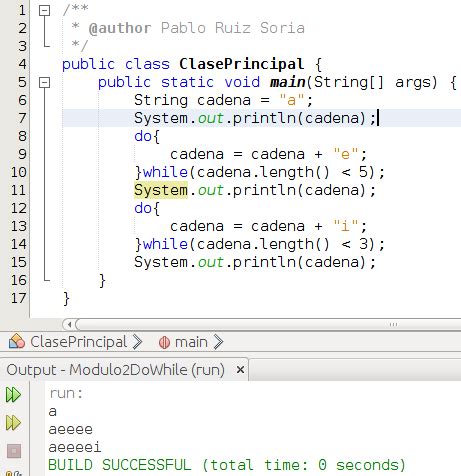Click the ClasePrincipal class icon in breadcrumb
Screen dimensions: 461x476
pos(17,342)
